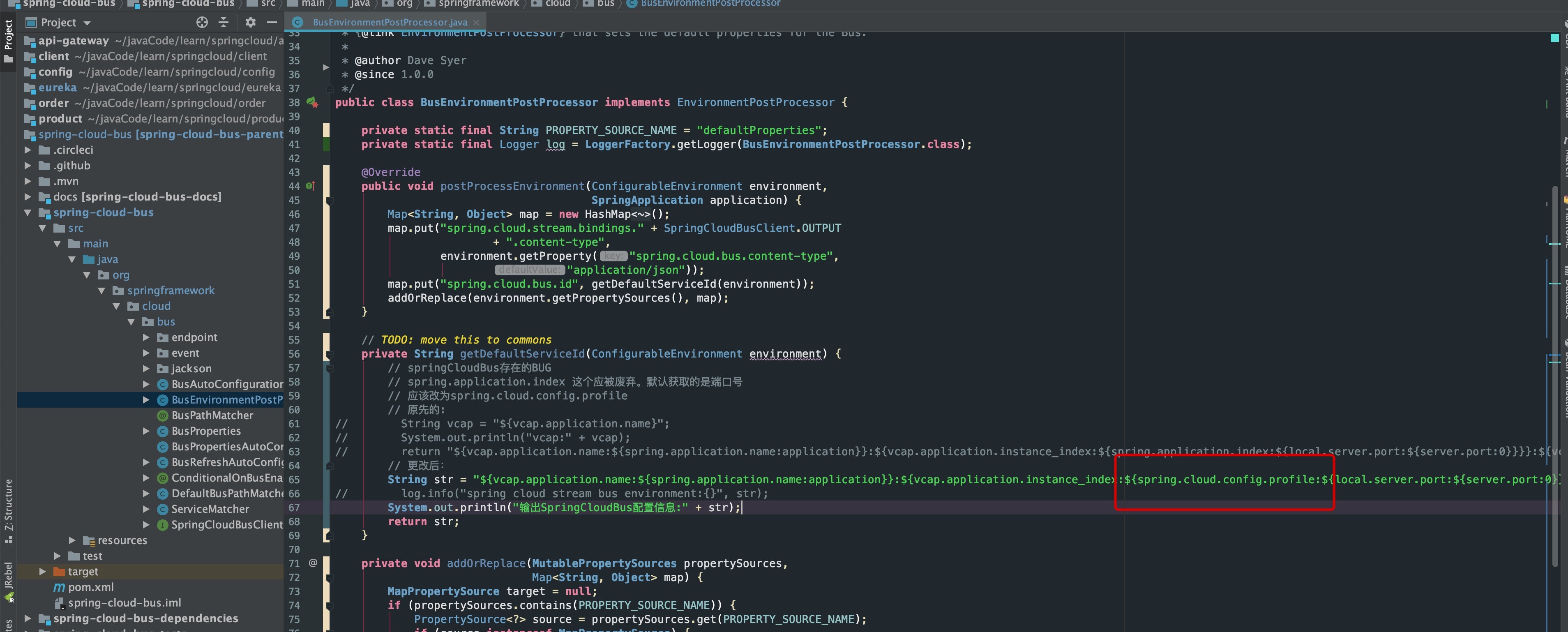Viewport: 1568px width, 632px height.
Task: Open the Project view dropdown
Action: [87, 23]
